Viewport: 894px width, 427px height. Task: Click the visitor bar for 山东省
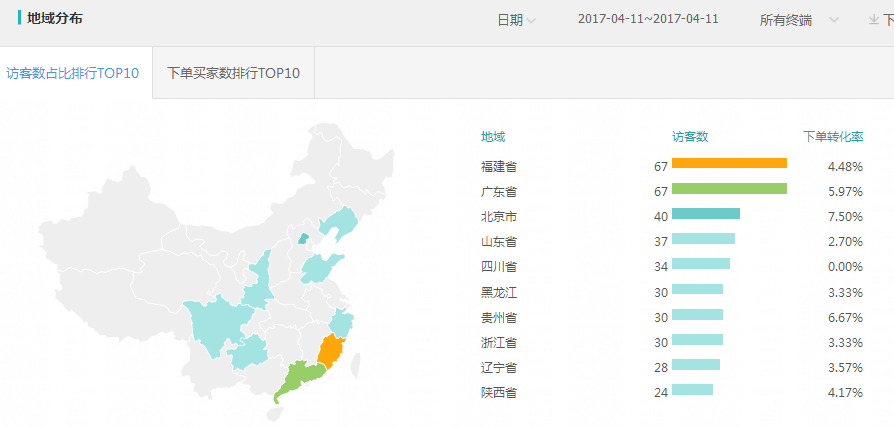tap(704, 238)
